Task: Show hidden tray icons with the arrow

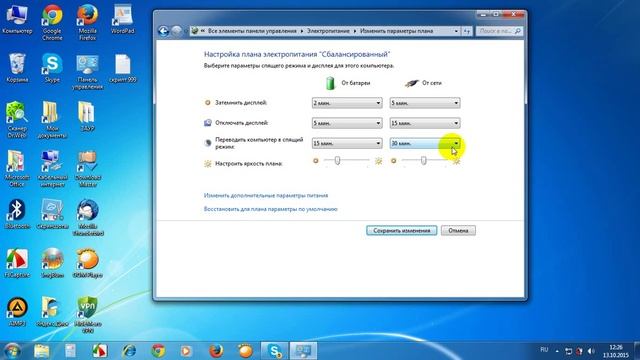Action: coord(557,351)
